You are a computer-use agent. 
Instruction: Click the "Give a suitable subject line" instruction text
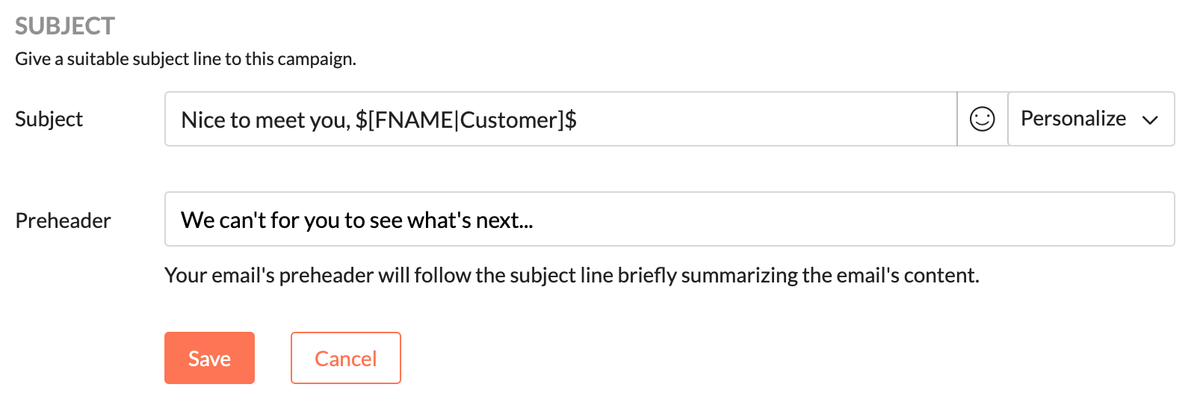pos(186,58)
